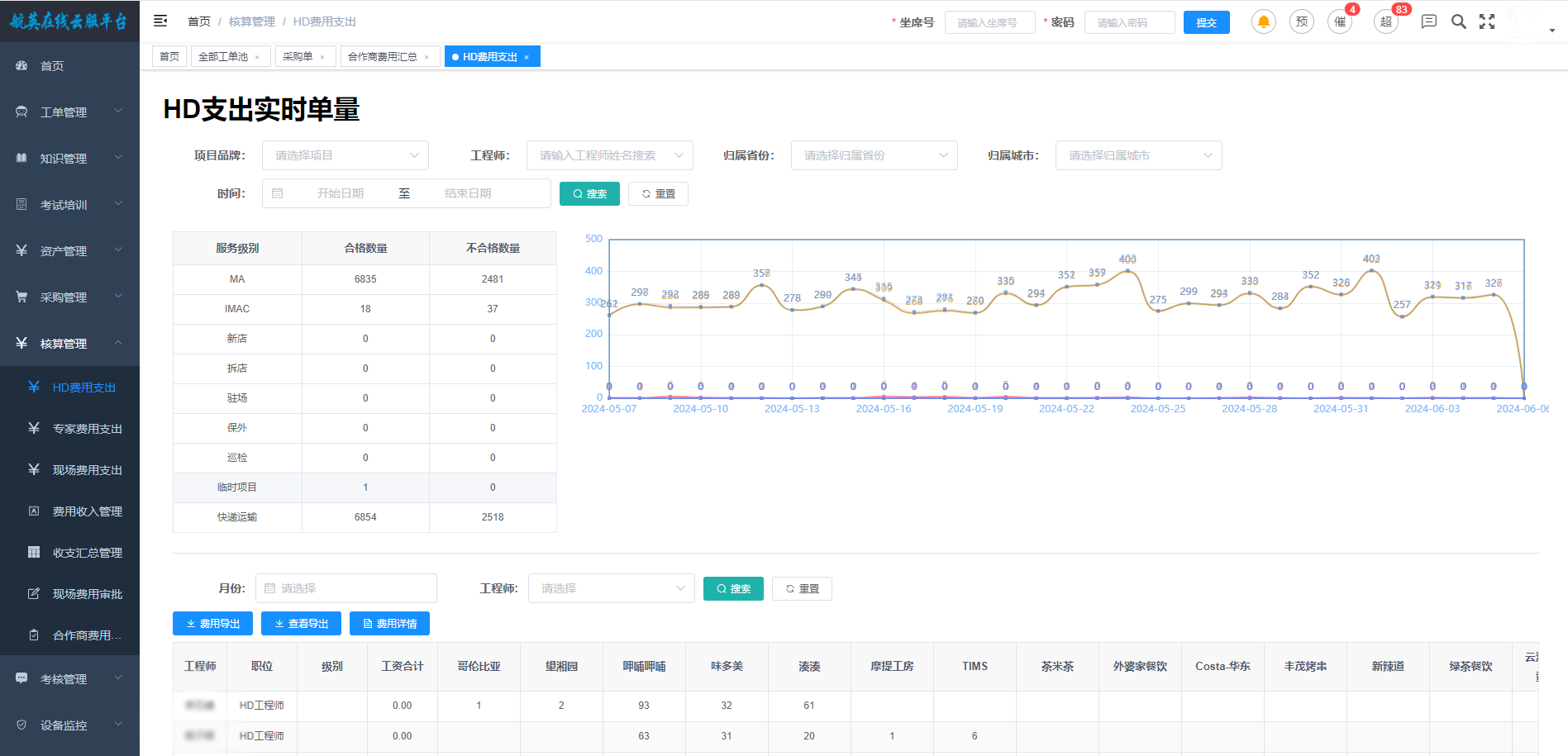The height and width of the screenshot is (756, 1568).
Task: Close the 采购单 tab
Action: (322, 57)
